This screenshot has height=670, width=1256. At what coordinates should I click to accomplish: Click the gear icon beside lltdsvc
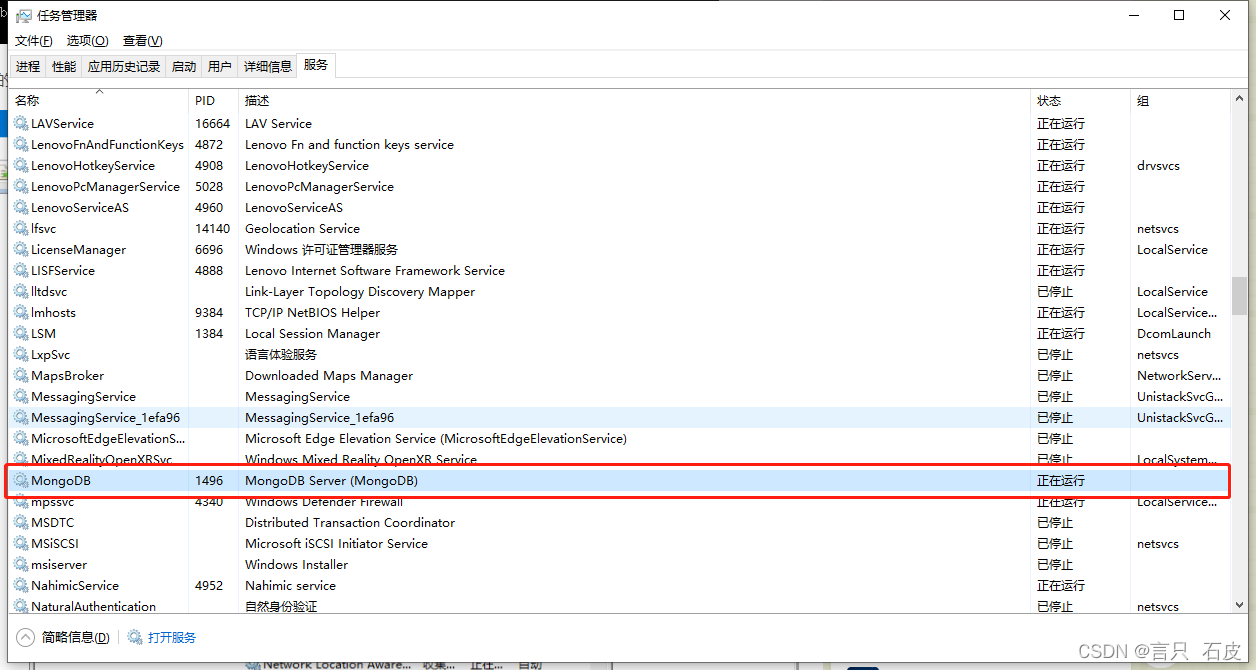coord(21,291)
